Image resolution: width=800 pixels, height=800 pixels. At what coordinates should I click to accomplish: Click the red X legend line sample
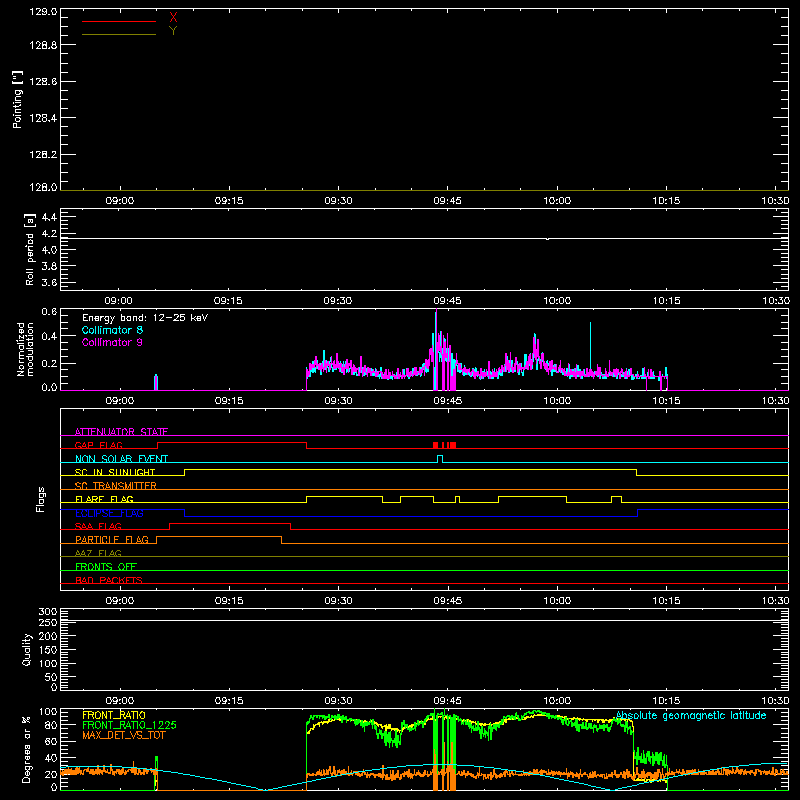click(x=119, y=21)
